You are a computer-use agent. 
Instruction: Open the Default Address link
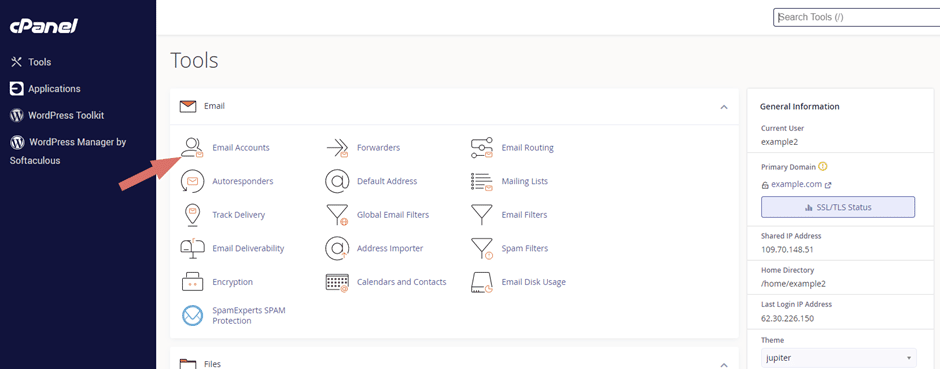[x=387, y=181]
